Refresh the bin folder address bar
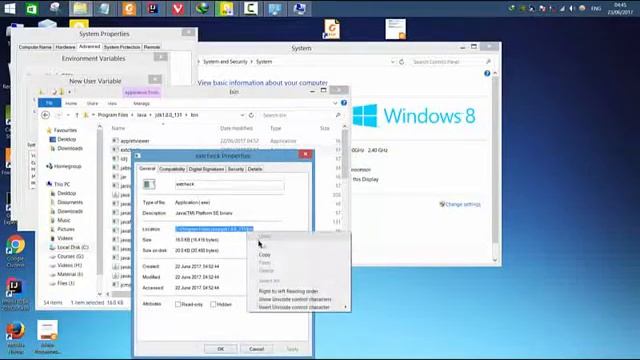Image resolution: width=640 pixels, height=360 pixels. click(x=251, y=115)
